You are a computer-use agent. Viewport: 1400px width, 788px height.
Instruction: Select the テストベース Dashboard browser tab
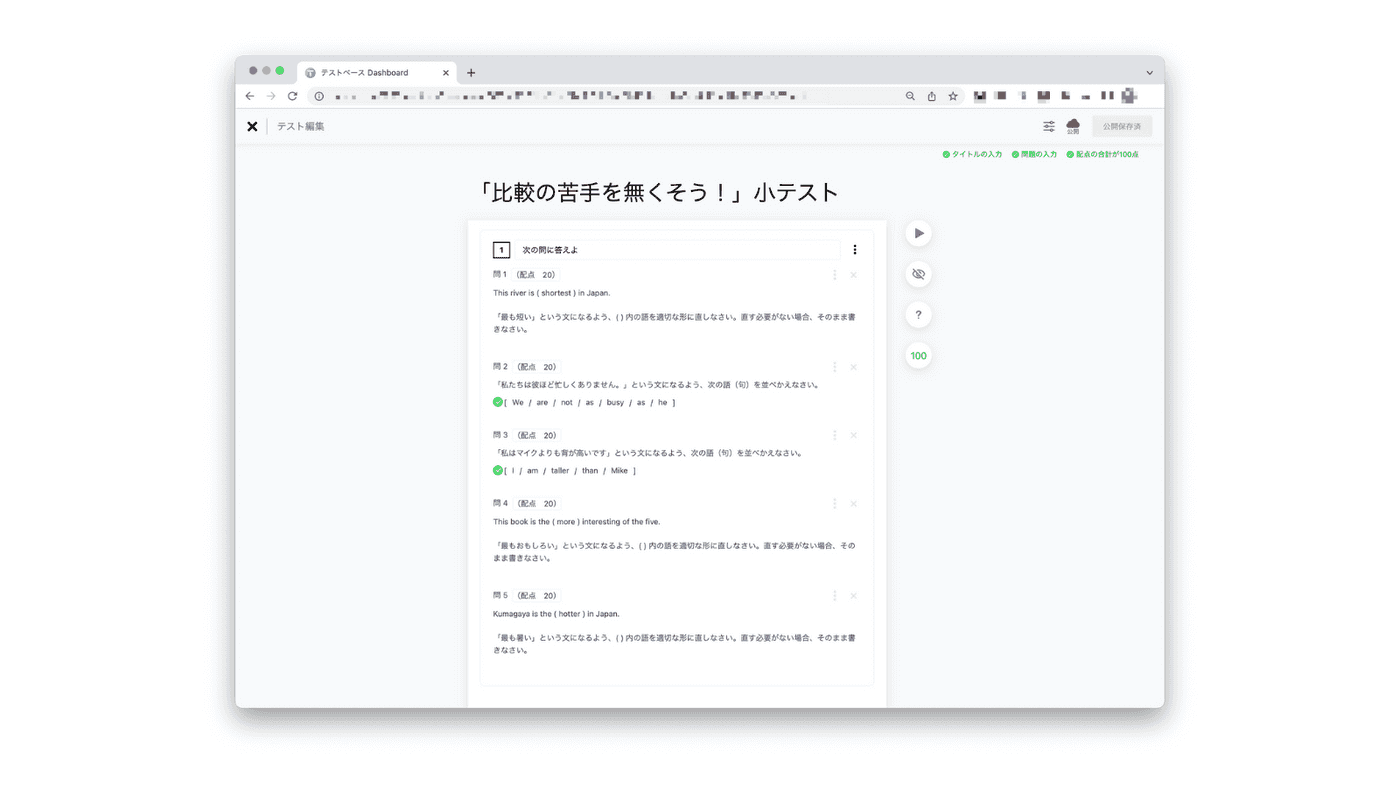(x=370, y=72)
